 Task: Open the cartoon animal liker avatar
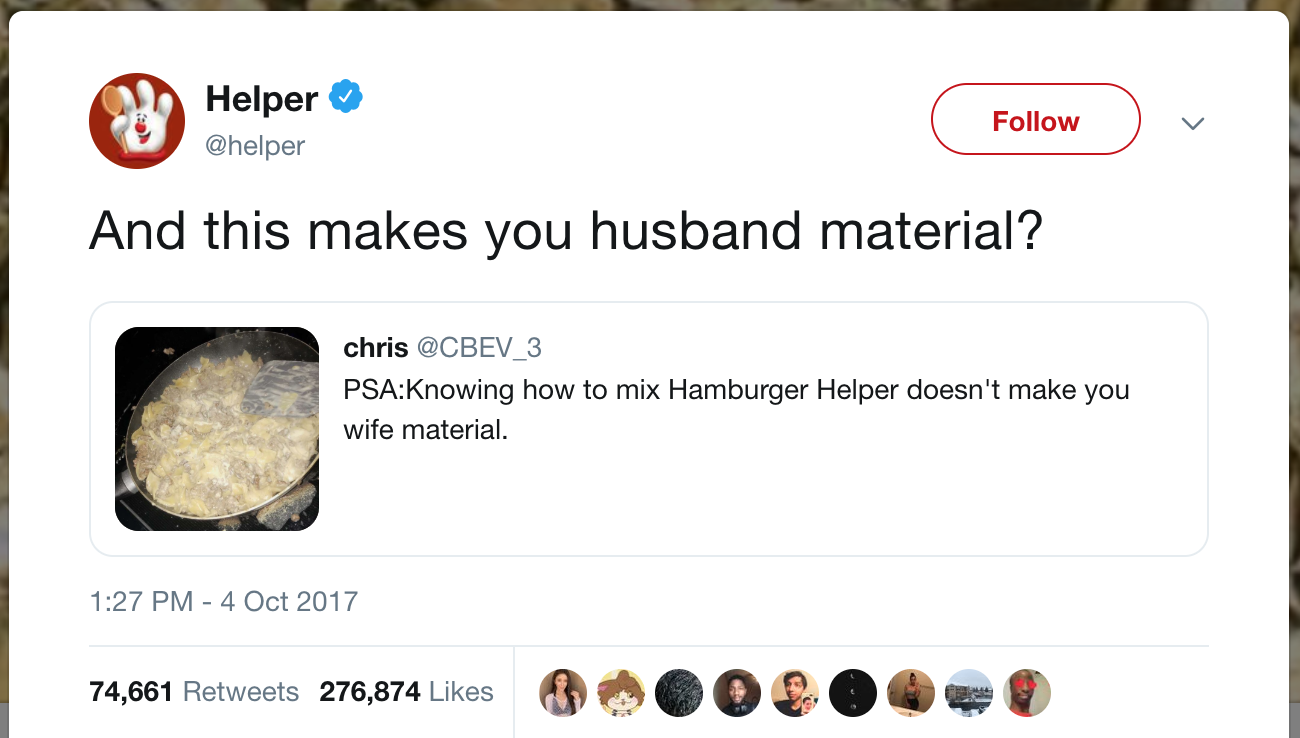tap(621, 693)
